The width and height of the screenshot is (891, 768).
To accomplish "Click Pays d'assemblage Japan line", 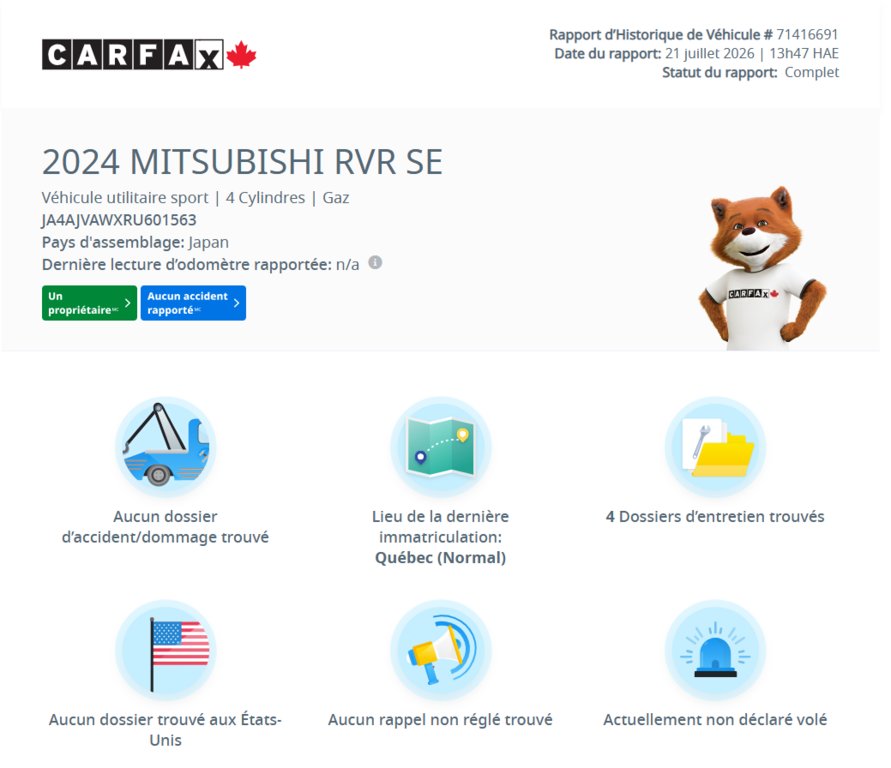I will (x=135, y=242).
